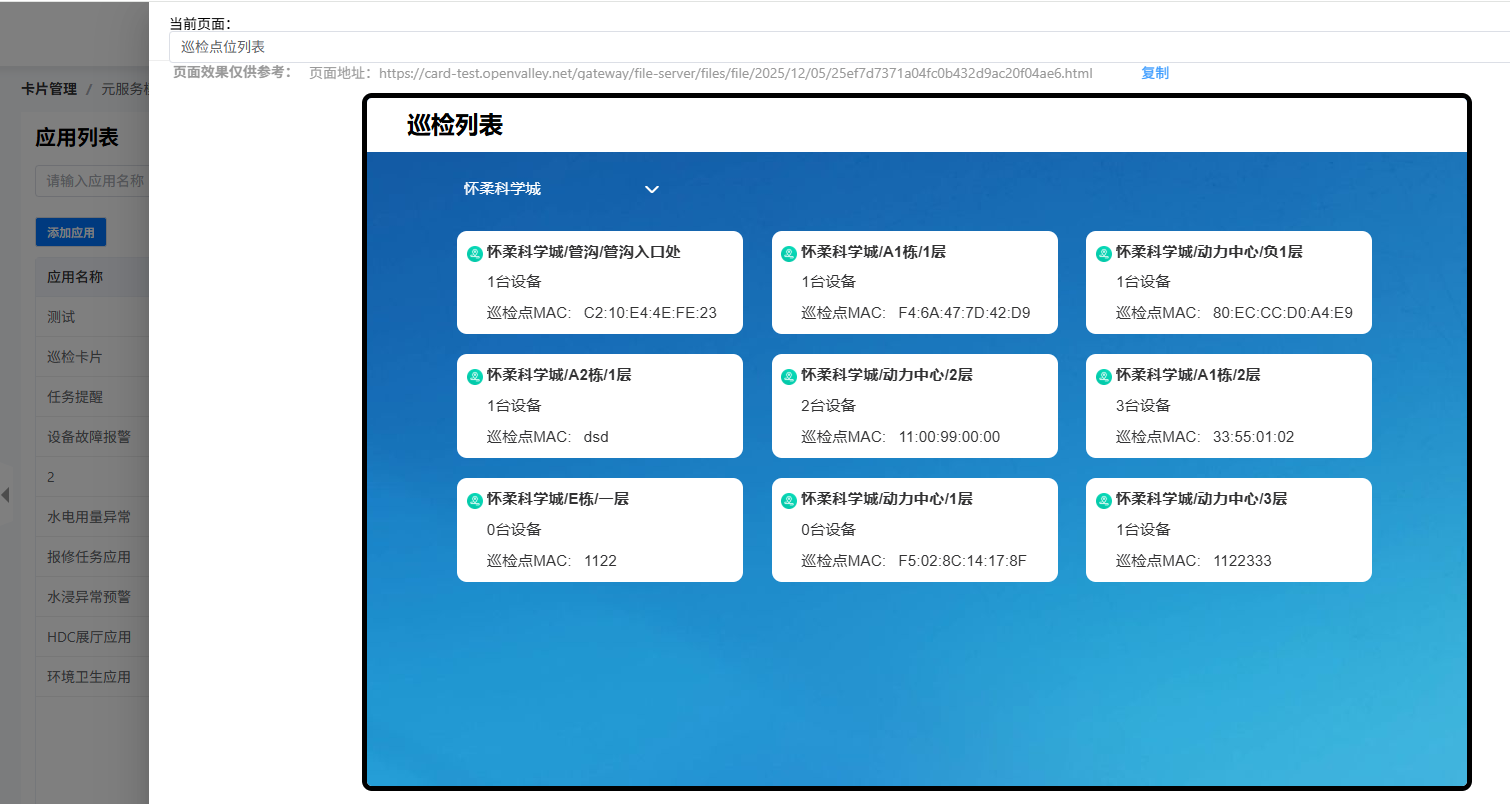1510x804 pixels.
Task: Click location icon on 动力中心/2层 card
Action: click(789, 377)
